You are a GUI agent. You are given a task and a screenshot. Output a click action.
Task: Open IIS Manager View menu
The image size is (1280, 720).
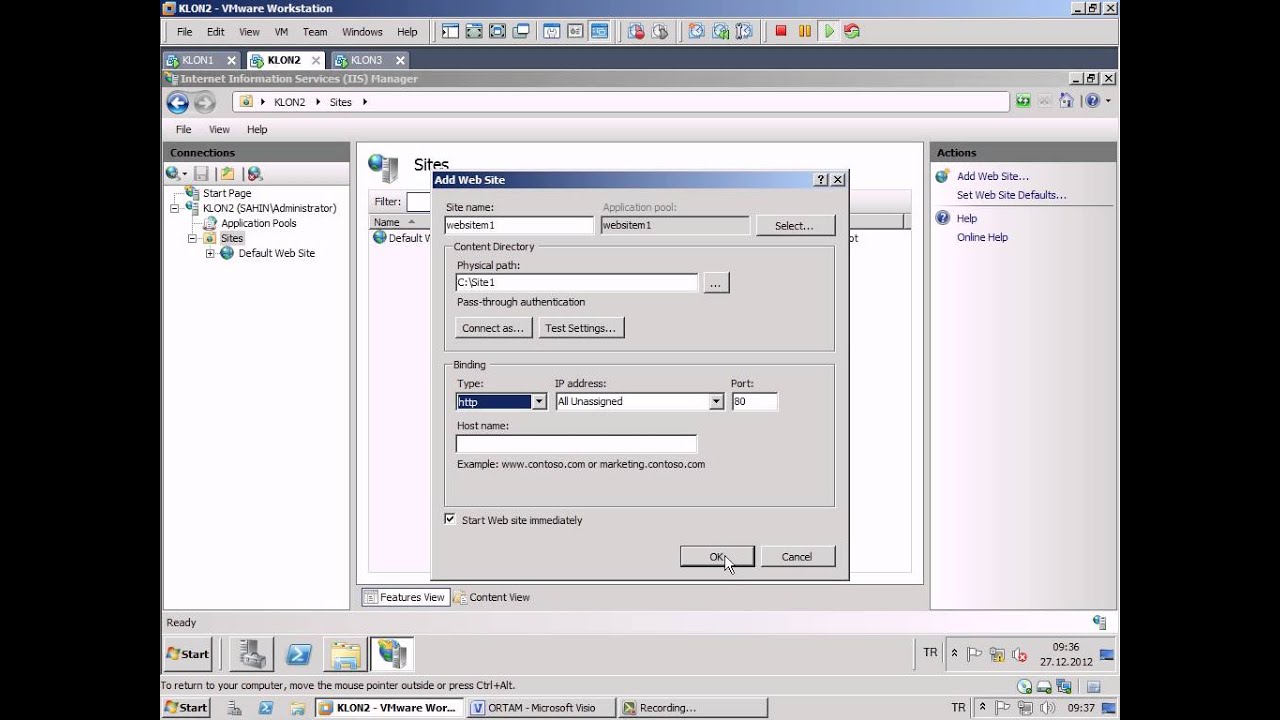click(219, 129)
